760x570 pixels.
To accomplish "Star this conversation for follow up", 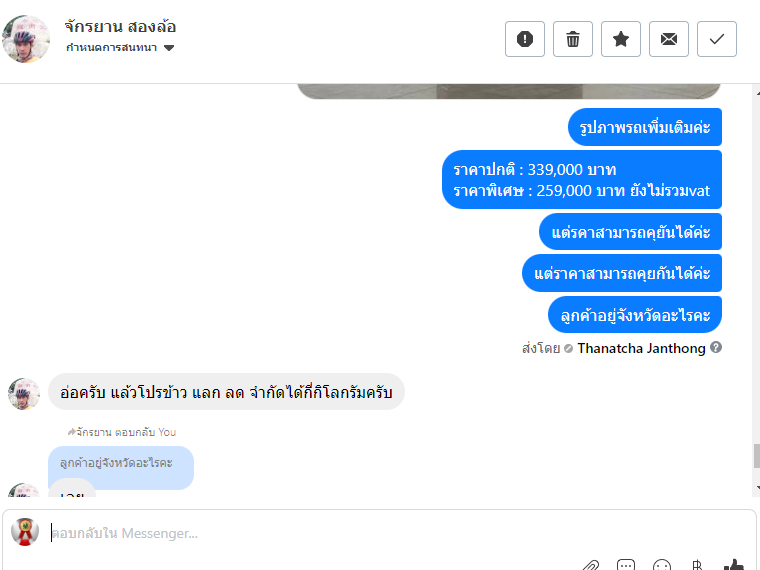I will coord(620,39).
